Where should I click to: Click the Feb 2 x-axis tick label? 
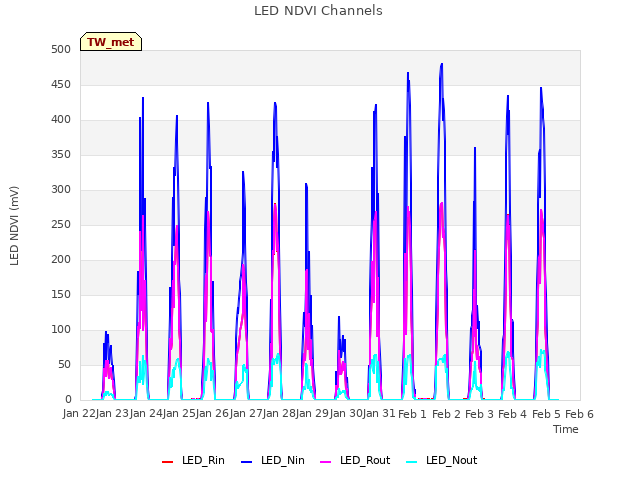coord(446,414)
